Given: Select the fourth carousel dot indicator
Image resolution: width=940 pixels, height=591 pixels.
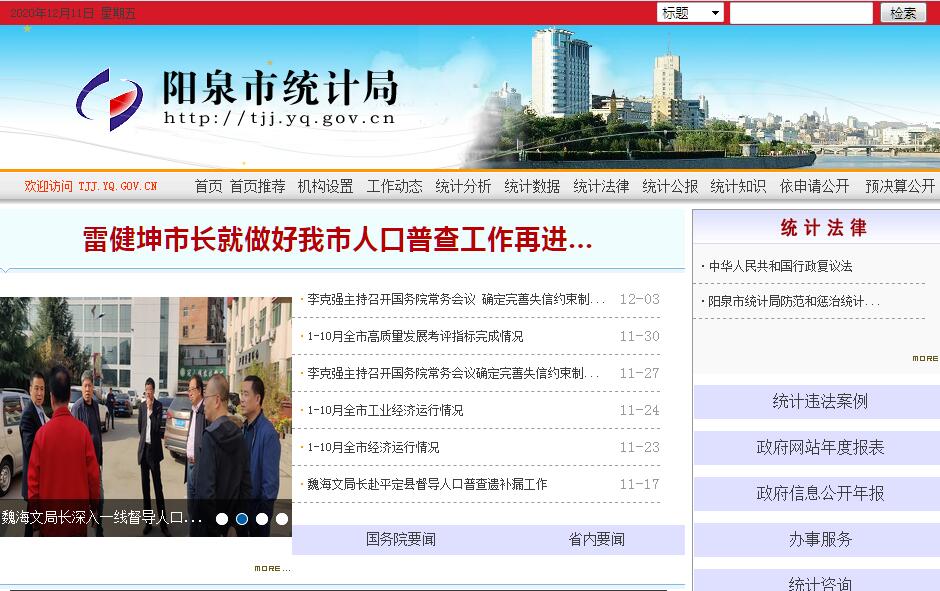Looking at the screenshot, I should coord(282,519).
